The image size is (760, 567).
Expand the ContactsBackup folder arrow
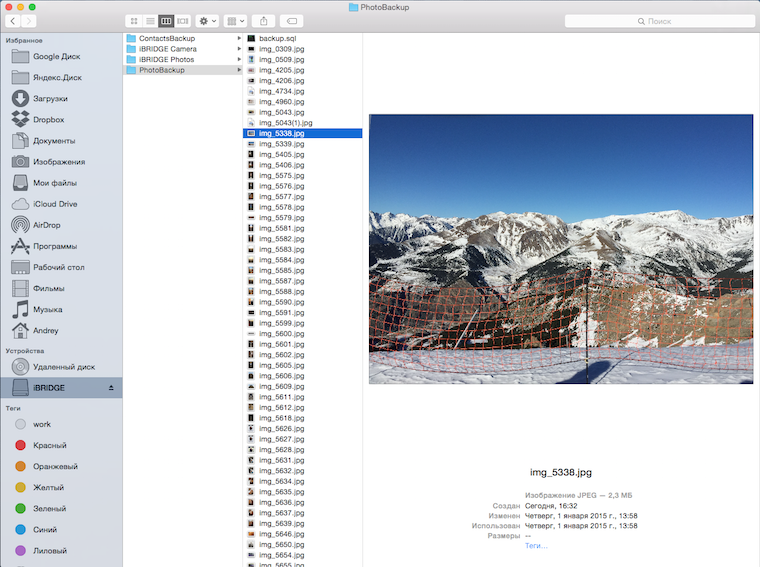(x=238, y=38)
